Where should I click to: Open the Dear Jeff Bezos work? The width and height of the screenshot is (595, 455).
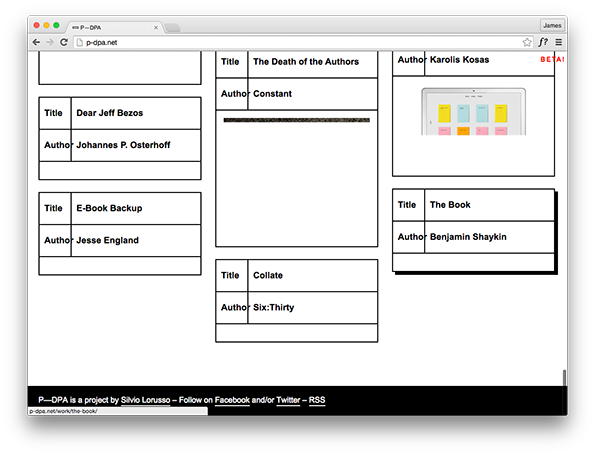pos(110,113)
